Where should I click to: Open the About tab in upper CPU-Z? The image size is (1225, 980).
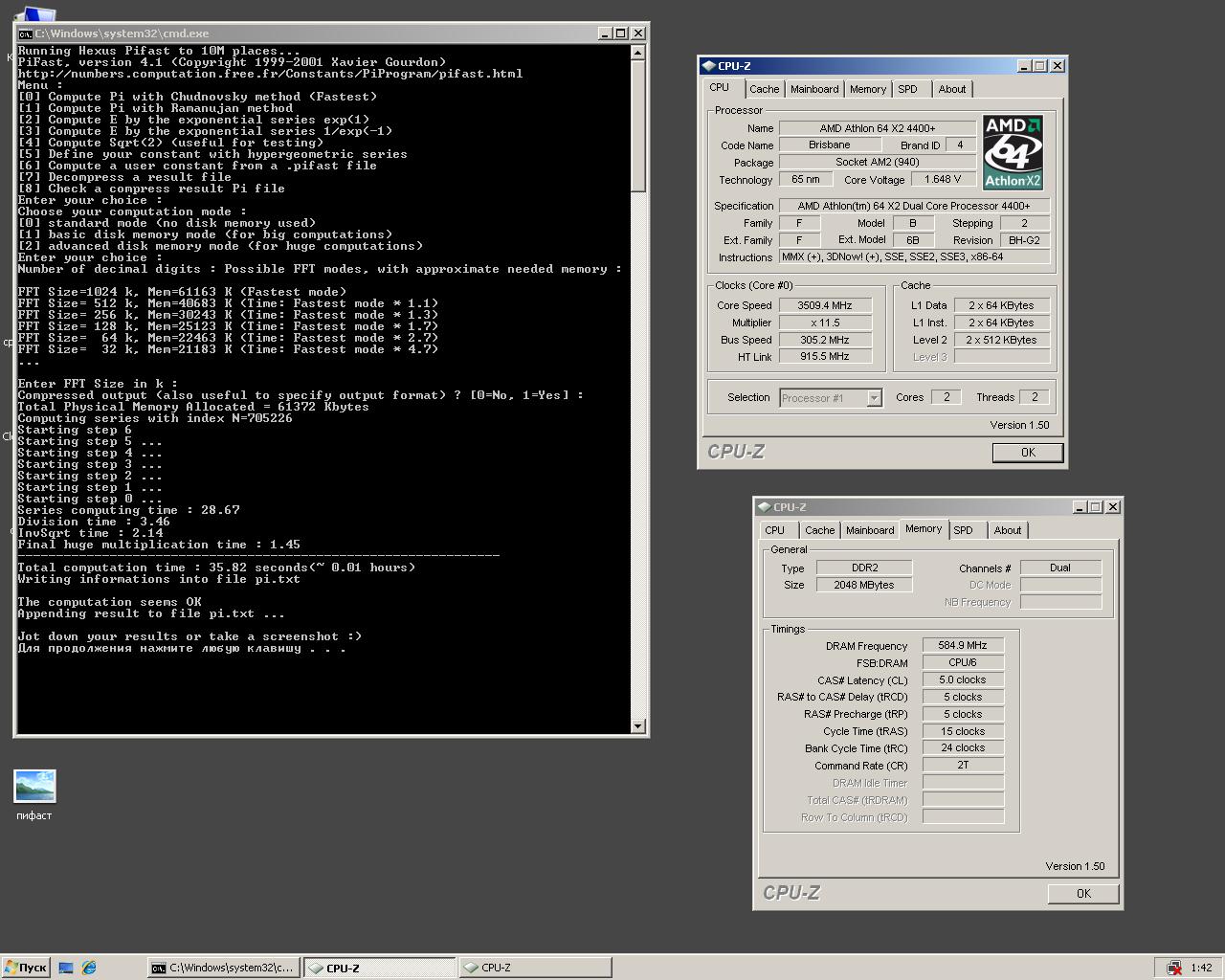click(952, 89)
